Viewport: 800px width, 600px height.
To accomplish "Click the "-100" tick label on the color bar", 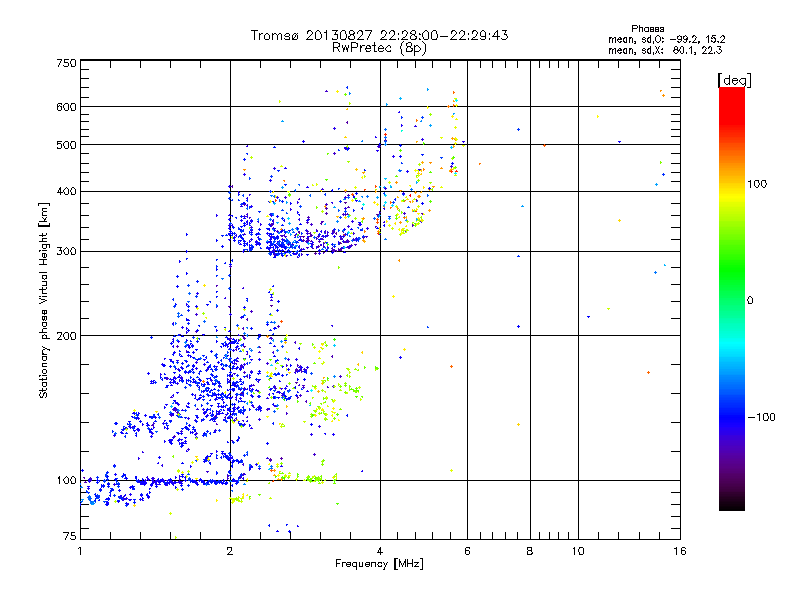I will [x=761, y=417].
